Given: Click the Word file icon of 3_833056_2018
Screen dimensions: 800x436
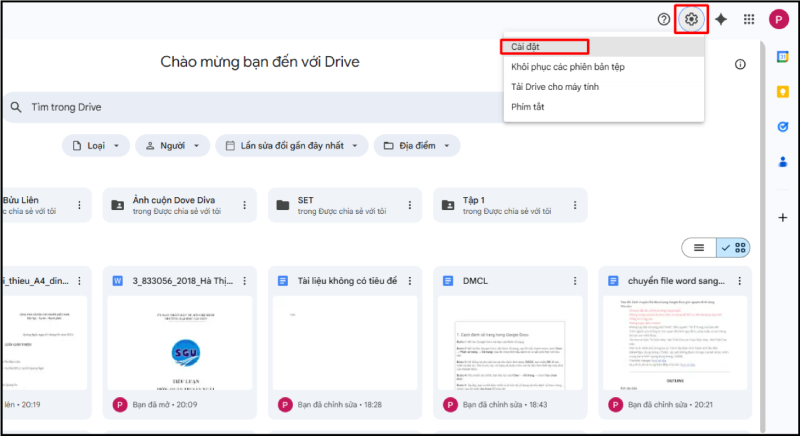Looking at the screenshot, I should coord(117,281).
